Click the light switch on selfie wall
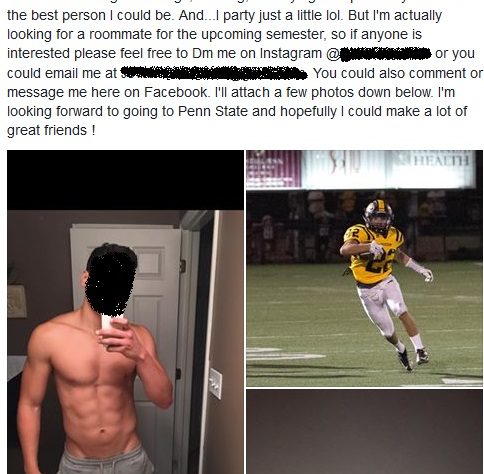Screen dimensions: 484x474 (x=215, y=384)
